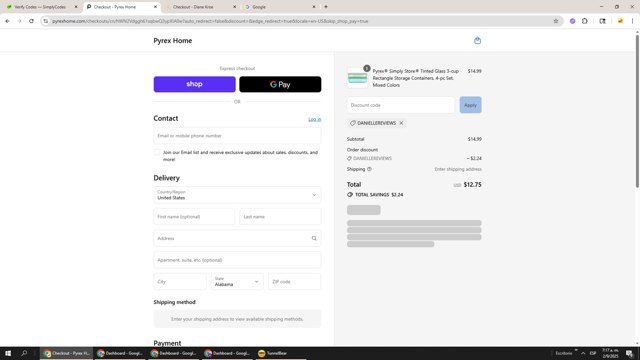Open the Chrome three-dot menu
Viewport: 640px width, 360px height.
point(632,21)
